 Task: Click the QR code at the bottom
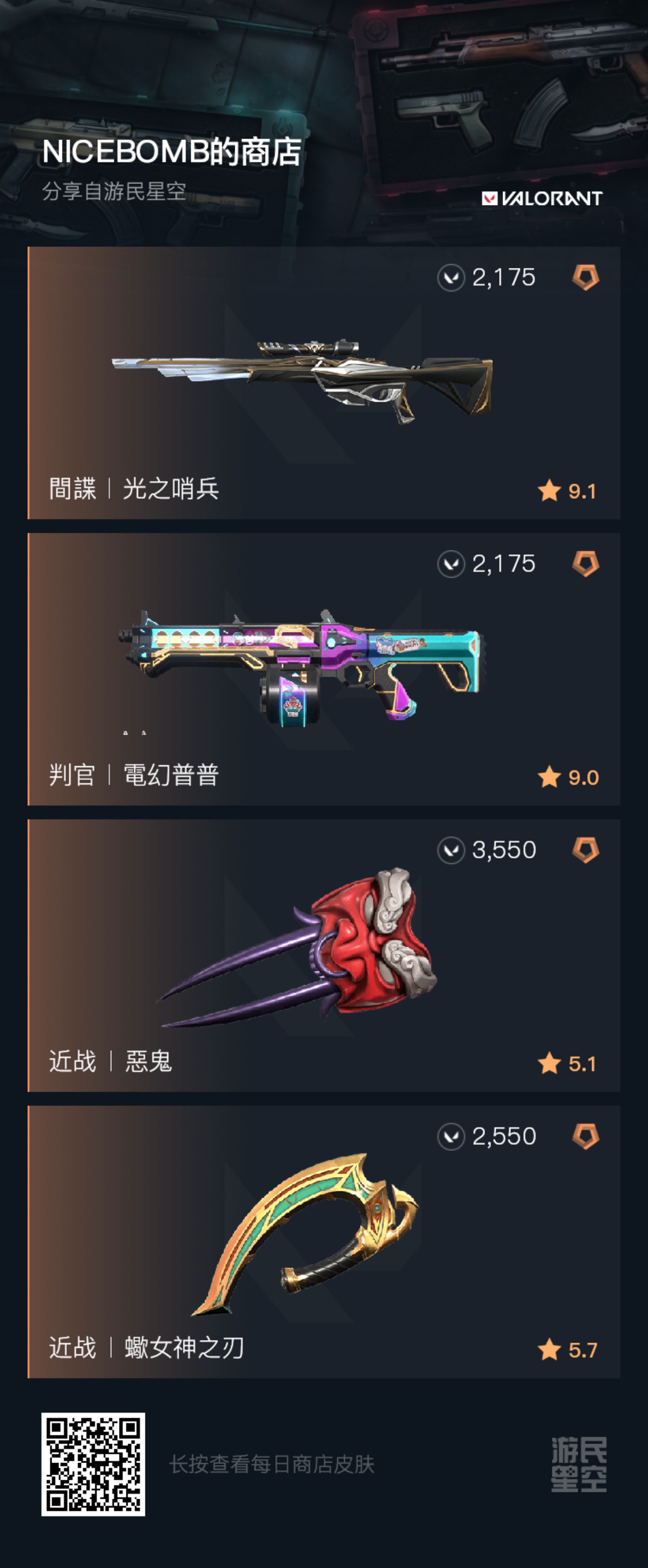[x=93, y=1465]
